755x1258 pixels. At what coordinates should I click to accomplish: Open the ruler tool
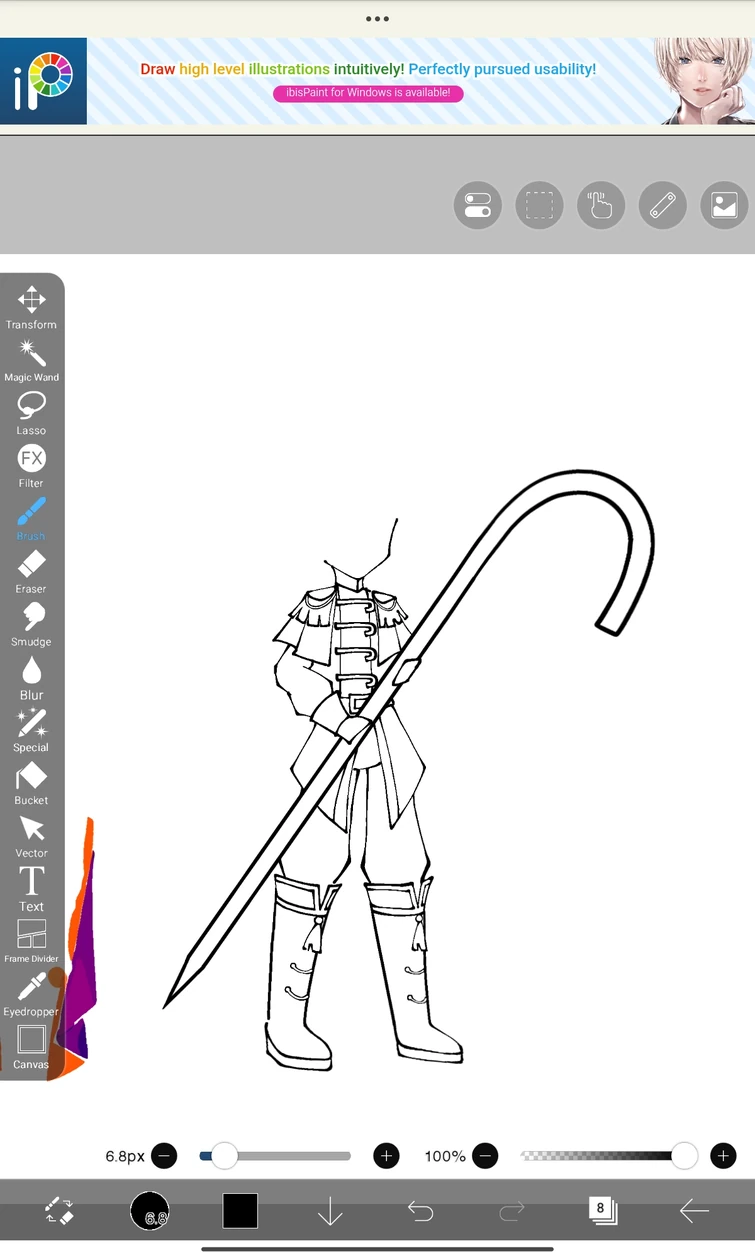[x=663, y=206]
